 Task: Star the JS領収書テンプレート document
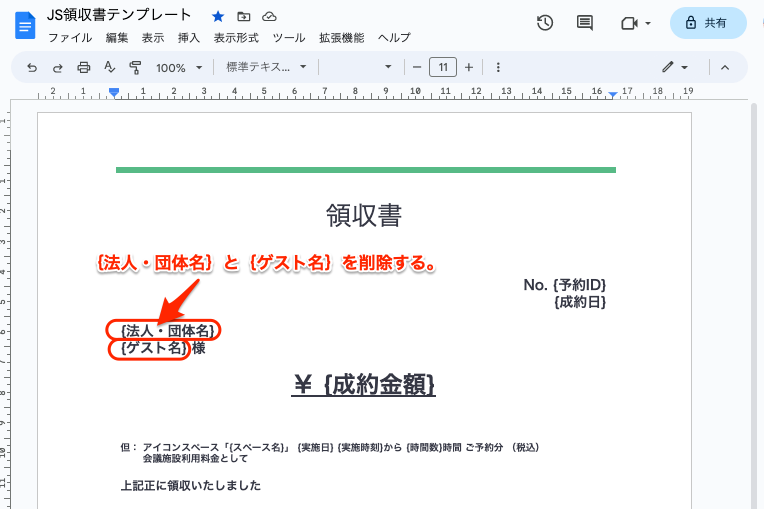point(218,17)
